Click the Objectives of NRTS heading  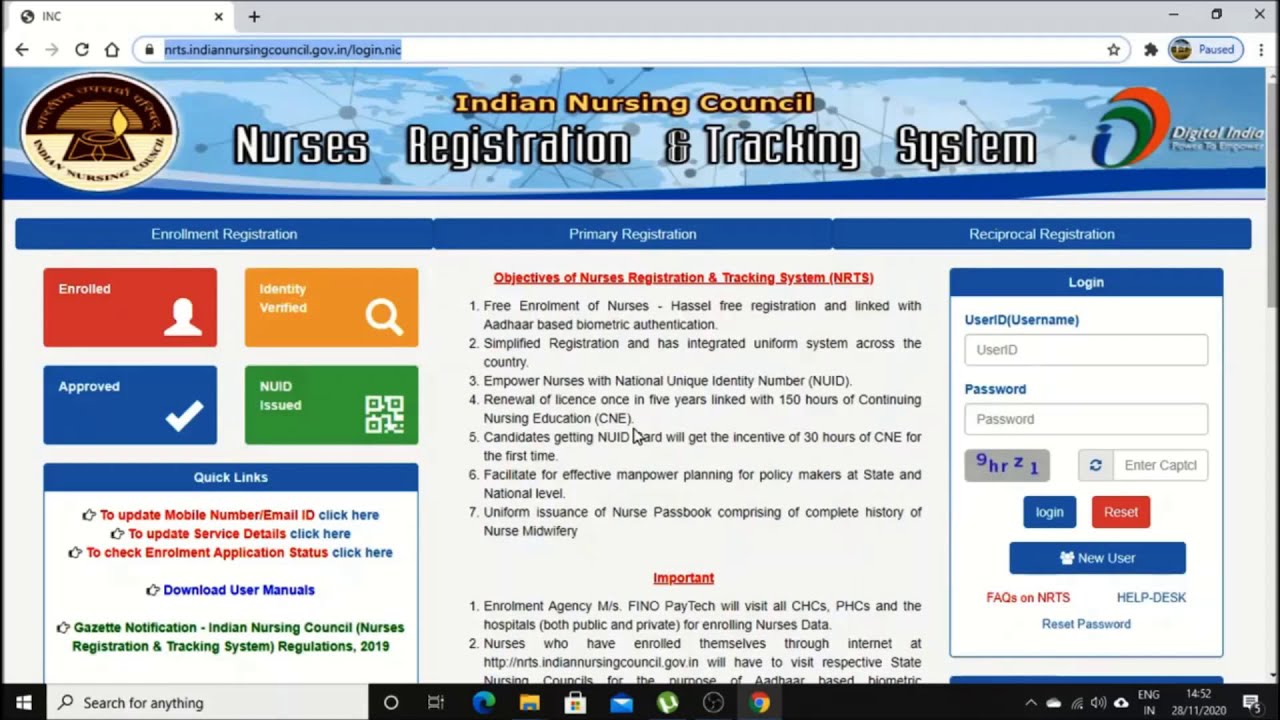(x=683, y=277)
